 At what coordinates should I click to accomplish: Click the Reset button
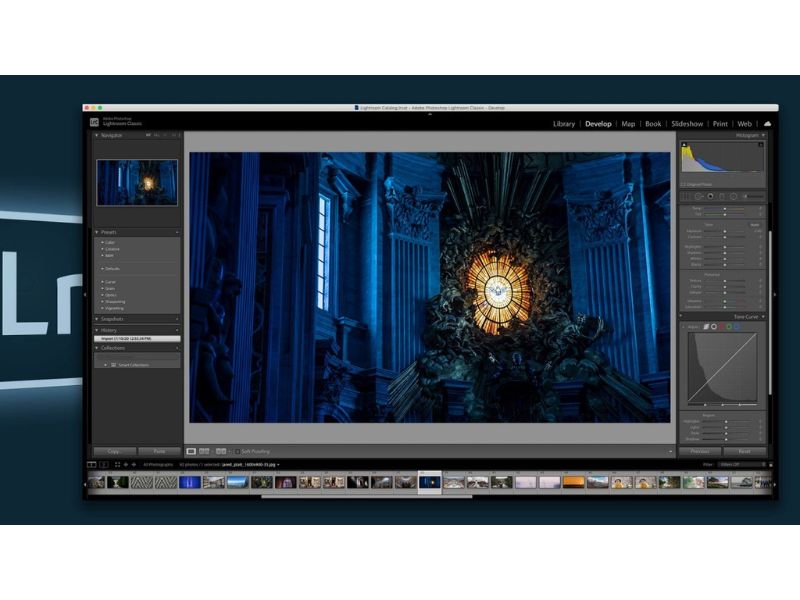[x=744, y=452]
